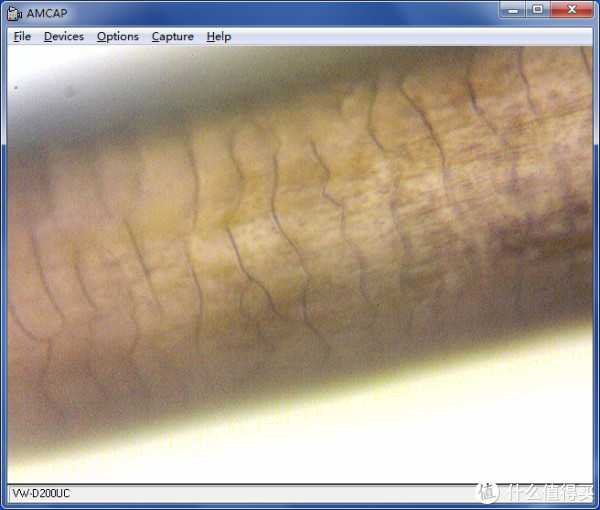Click the VW-D200UC status bar text
Image resolution: width=600 pixels, height=510 pixels.
(x=41, y=493)
